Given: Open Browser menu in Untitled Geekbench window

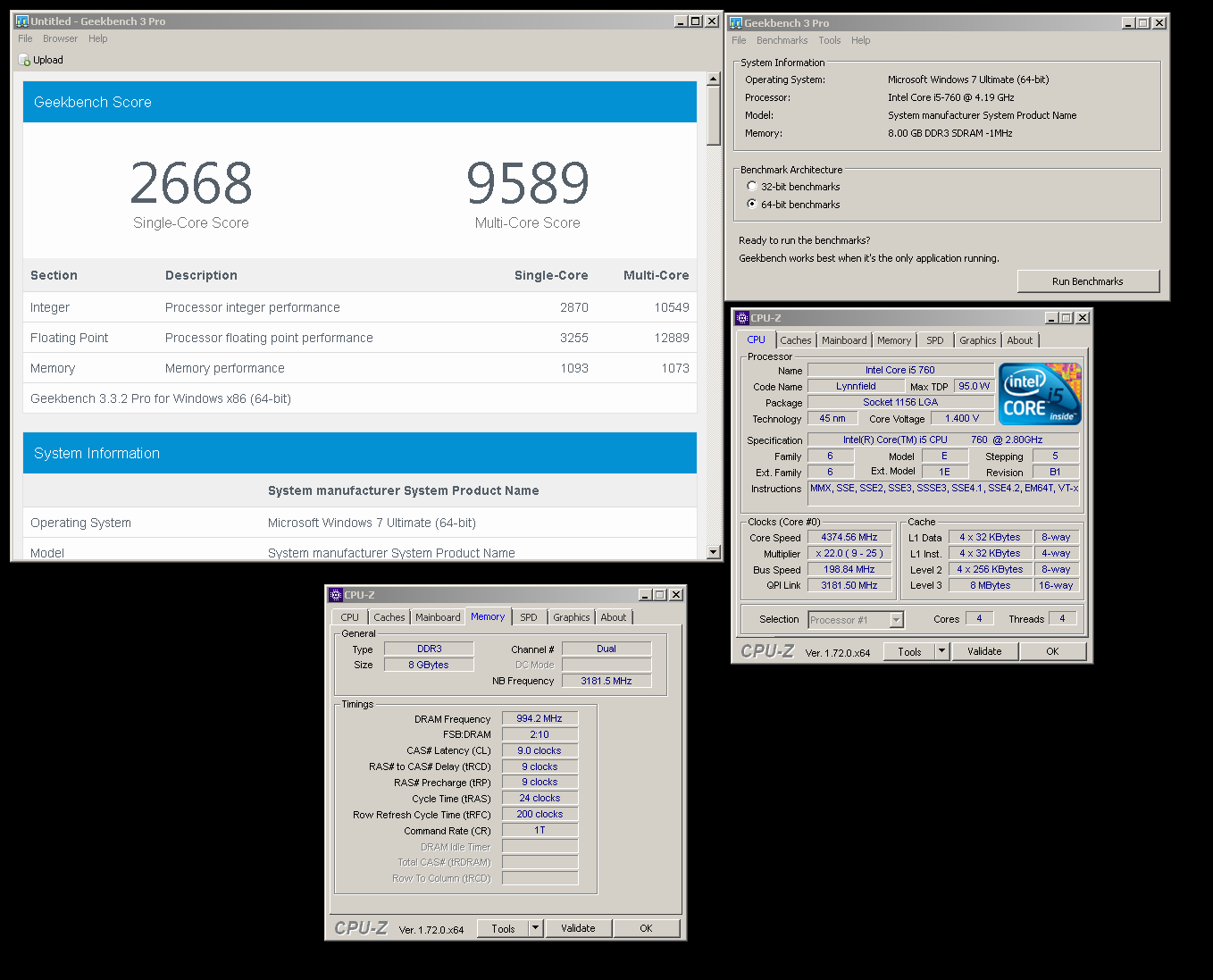Looking at the screenshot, I should [60, 38].
